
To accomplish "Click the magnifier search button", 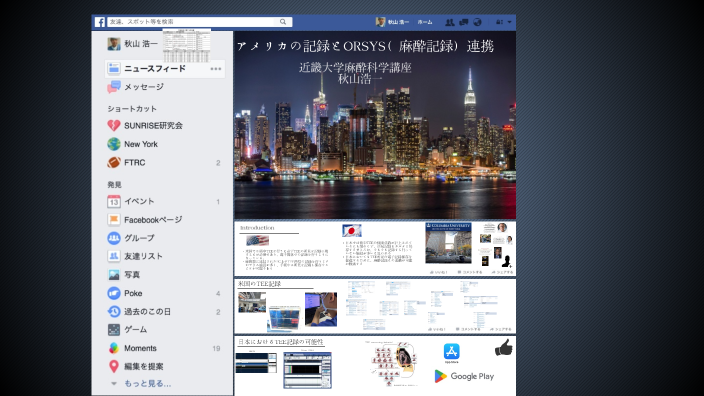I will (x=283, y=22).
